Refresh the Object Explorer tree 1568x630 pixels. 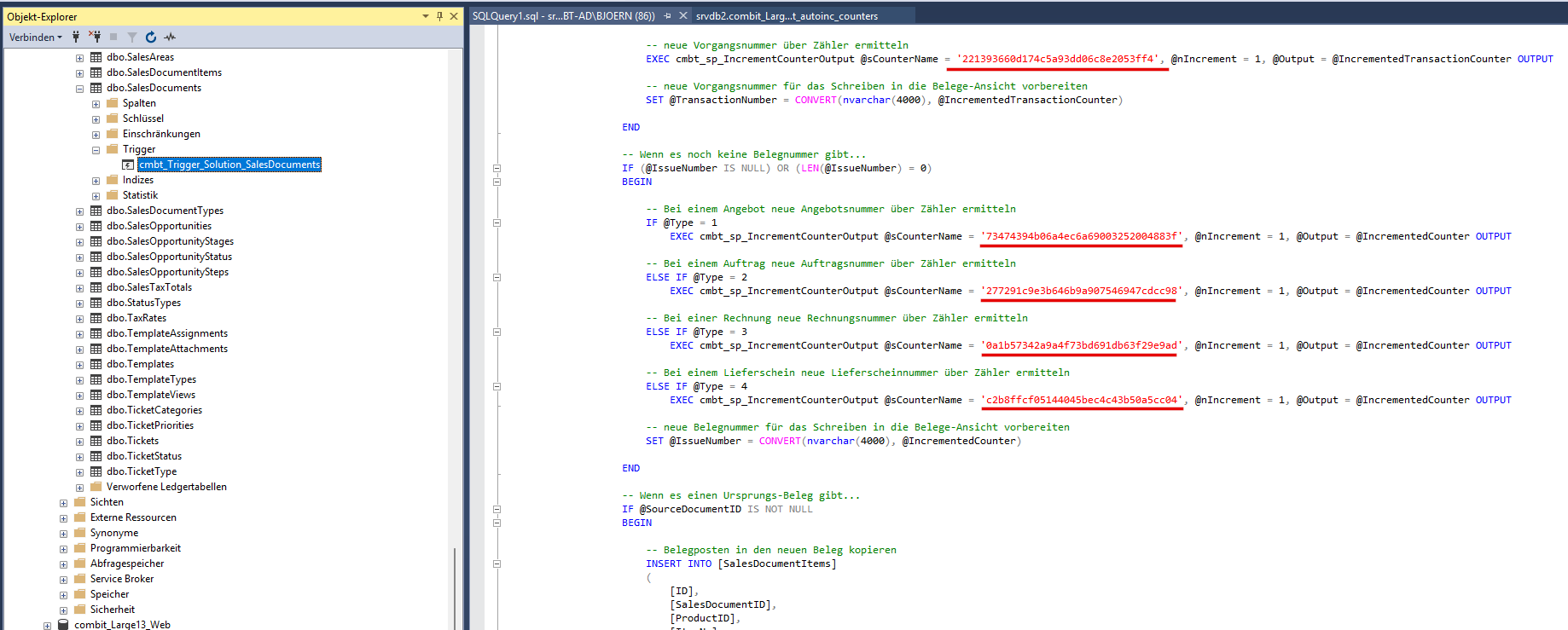pyautogui.click(x=151, y=37)
